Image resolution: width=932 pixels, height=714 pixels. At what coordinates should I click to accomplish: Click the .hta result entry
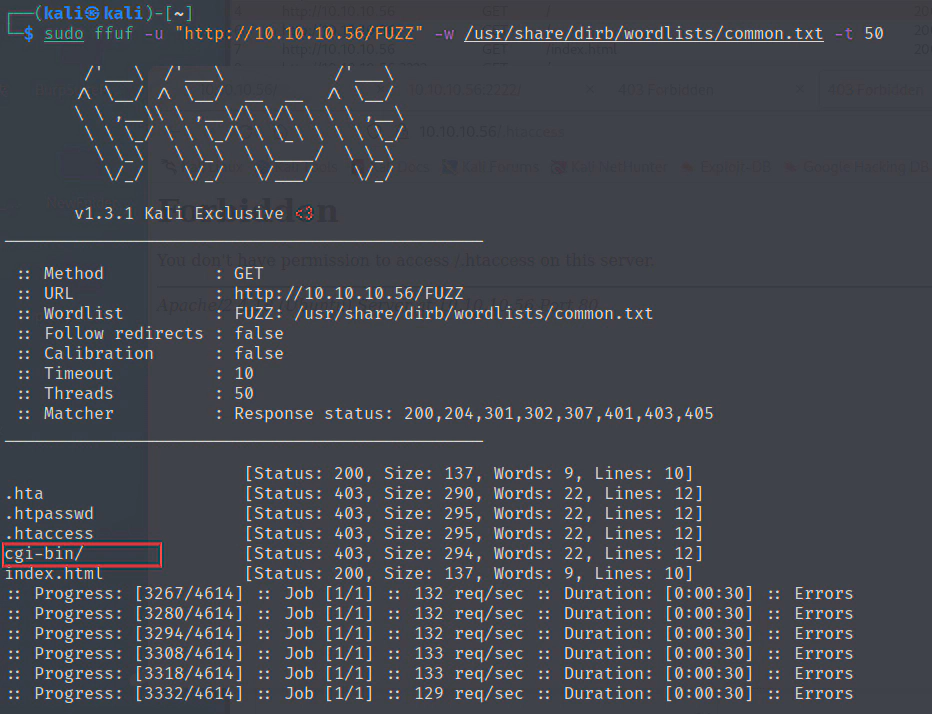pyautogui.click(x=24, y=493)
